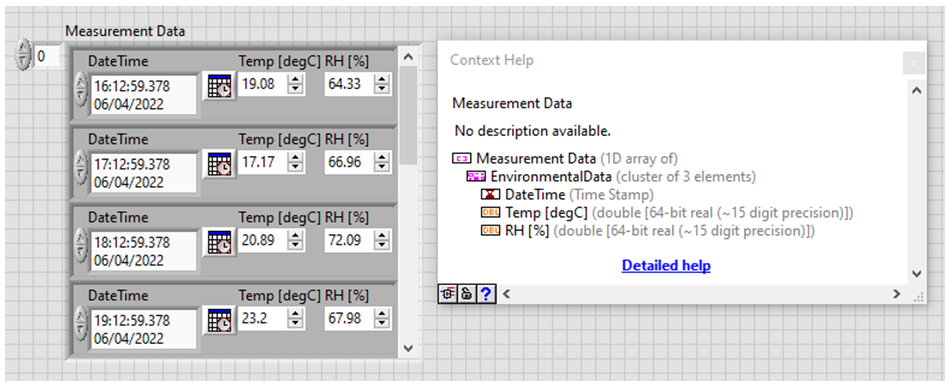Screen dimensions: 952x386
Task: Open time browse button for 19:12:59.378 row
Action: coord(219,320)
